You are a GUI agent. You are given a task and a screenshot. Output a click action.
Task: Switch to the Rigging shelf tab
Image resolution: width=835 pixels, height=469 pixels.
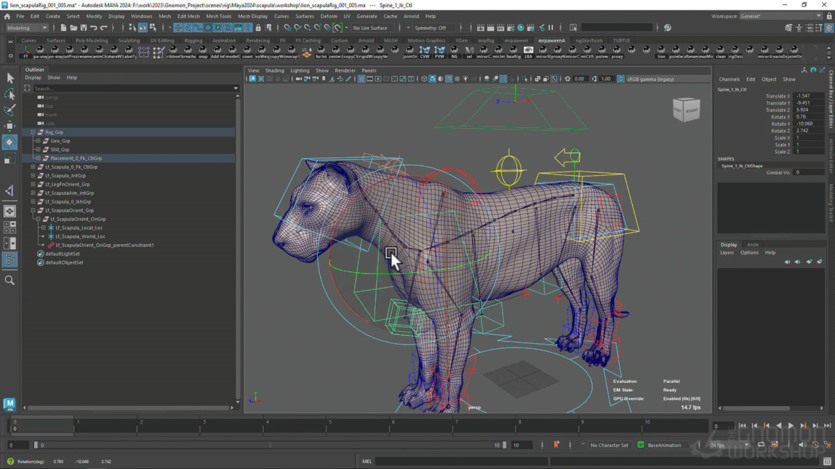tap(193, 40)
